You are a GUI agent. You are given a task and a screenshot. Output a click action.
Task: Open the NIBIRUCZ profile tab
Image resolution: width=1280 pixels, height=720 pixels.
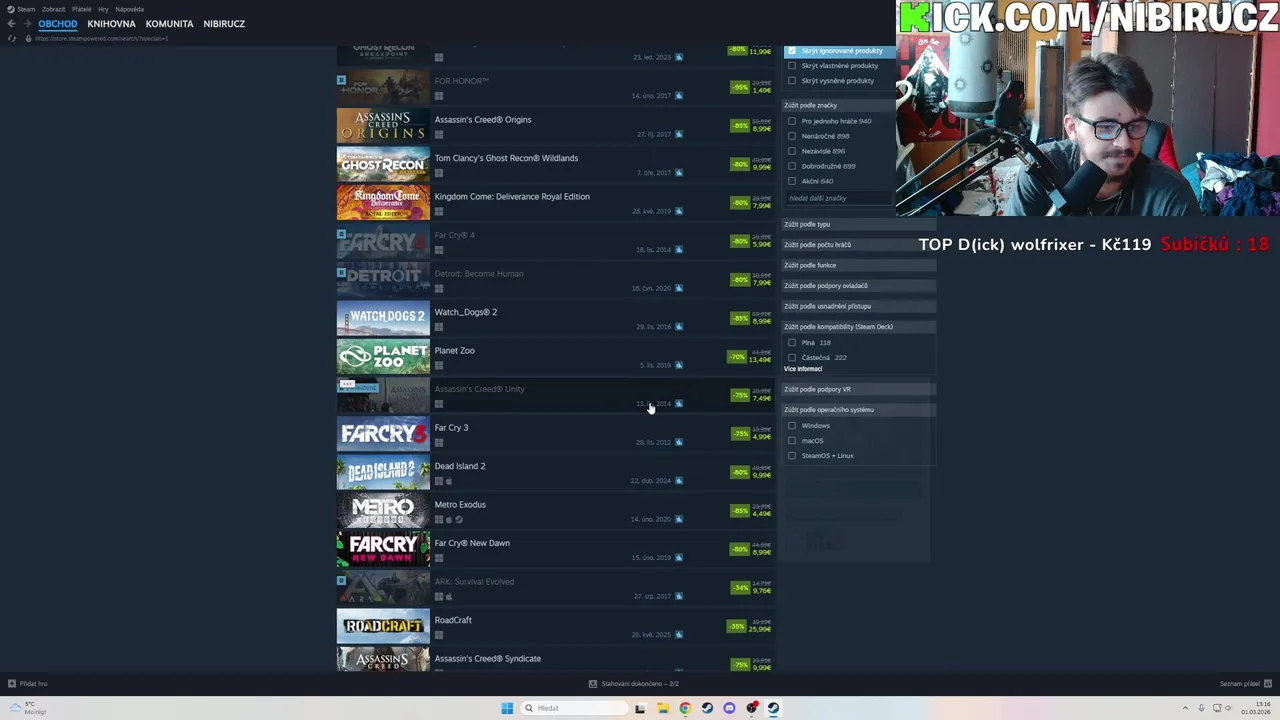point(224,24)
